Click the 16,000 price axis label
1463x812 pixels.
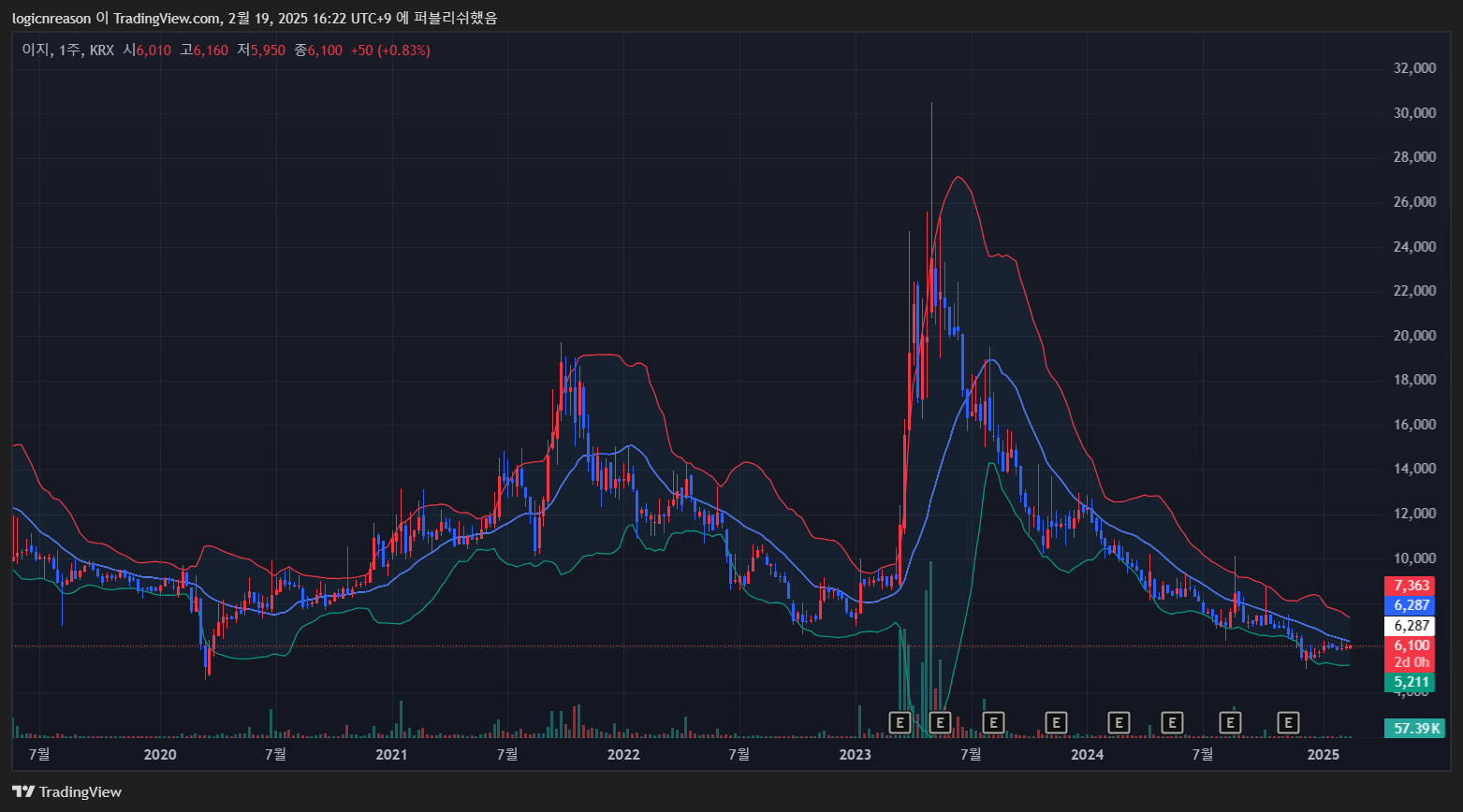pyautogui.click(x=1414, y=425)
